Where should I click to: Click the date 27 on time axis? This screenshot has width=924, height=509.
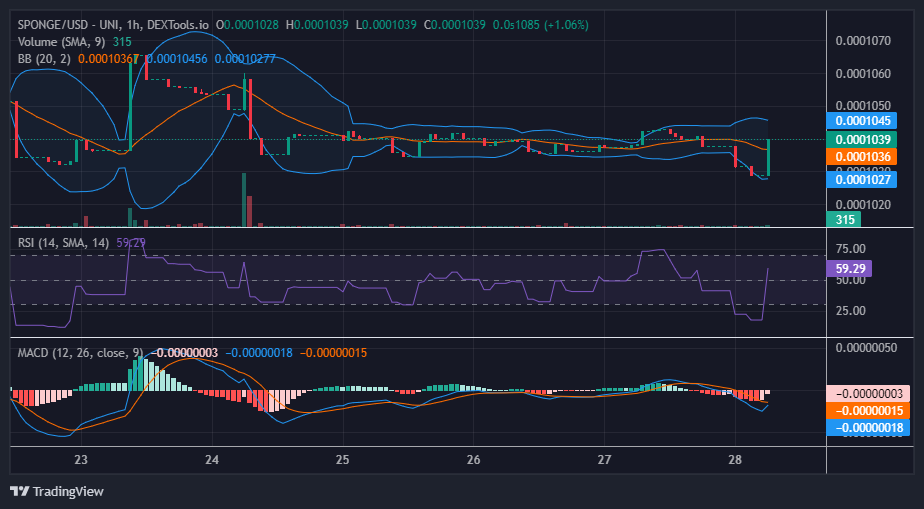coord(605,460)
